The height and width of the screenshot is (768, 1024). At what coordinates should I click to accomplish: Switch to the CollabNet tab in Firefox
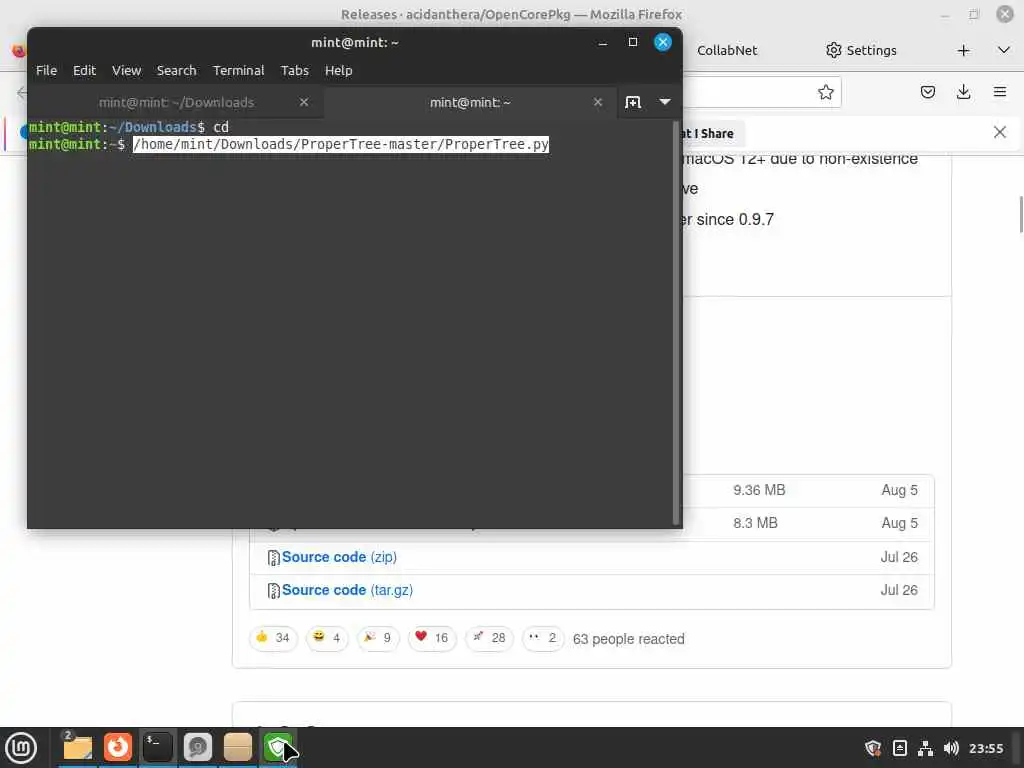tap(727, 50)
